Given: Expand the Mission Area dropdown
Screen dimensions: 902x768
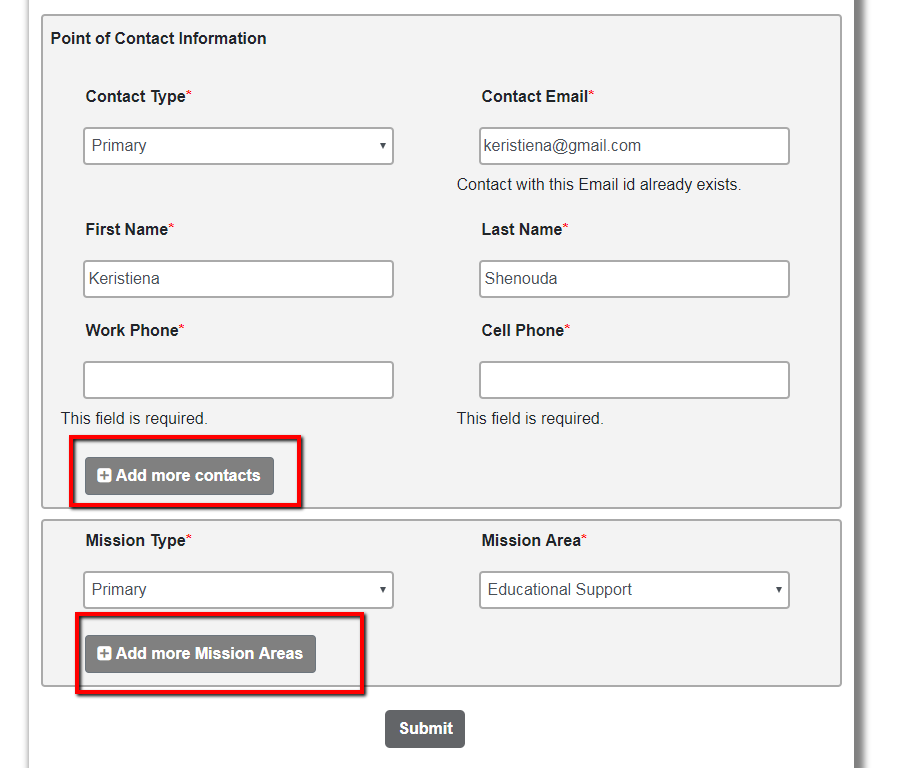Looking at the screenshot, I should 634,590.
